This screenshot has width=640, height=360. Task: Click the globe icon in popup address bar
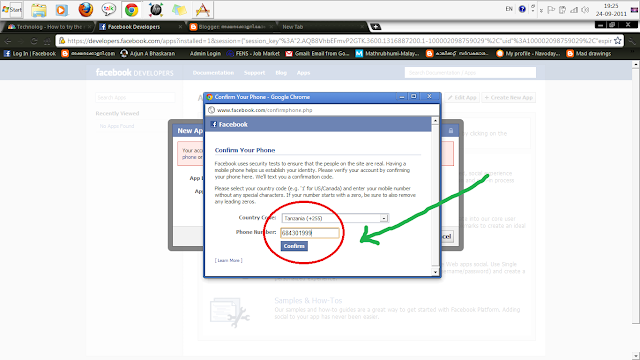click(x=211, y=110)
